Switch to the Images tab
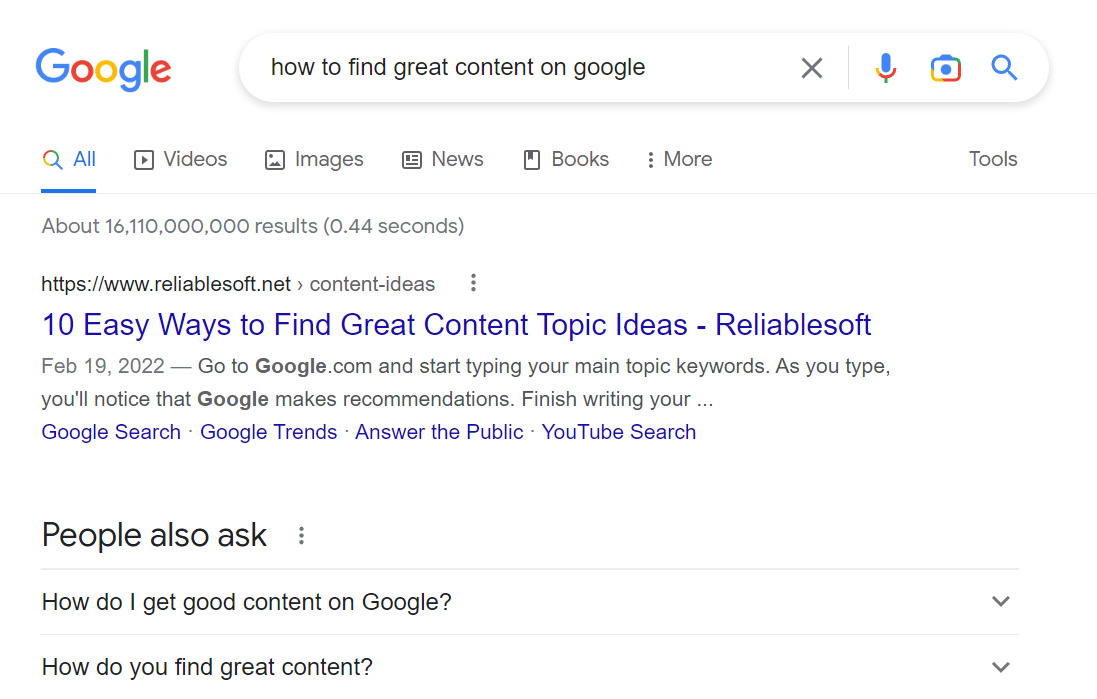This screenshot has width=1097, height=699. (314, 160)
